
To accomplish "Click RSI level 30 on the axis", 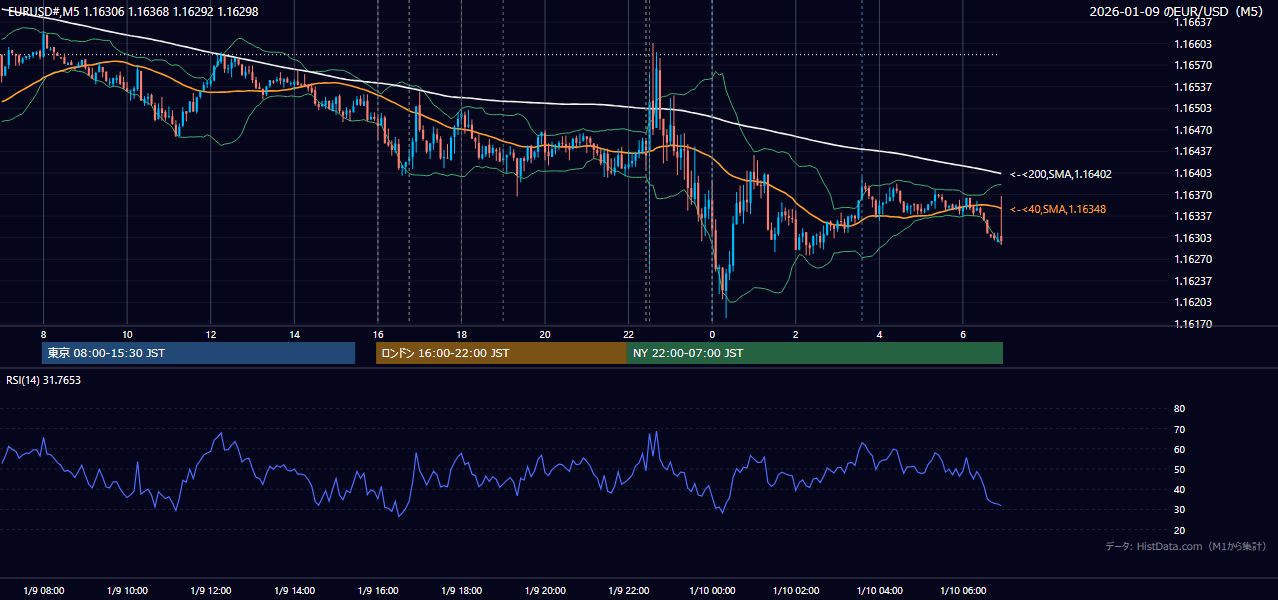I will 1179,510.
